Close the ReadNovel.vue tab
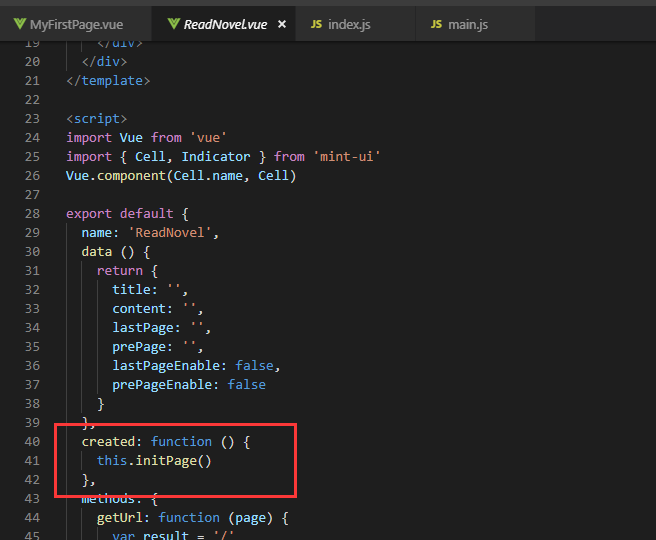The height and width of the screenshot is (540, 656). point(282,24)
